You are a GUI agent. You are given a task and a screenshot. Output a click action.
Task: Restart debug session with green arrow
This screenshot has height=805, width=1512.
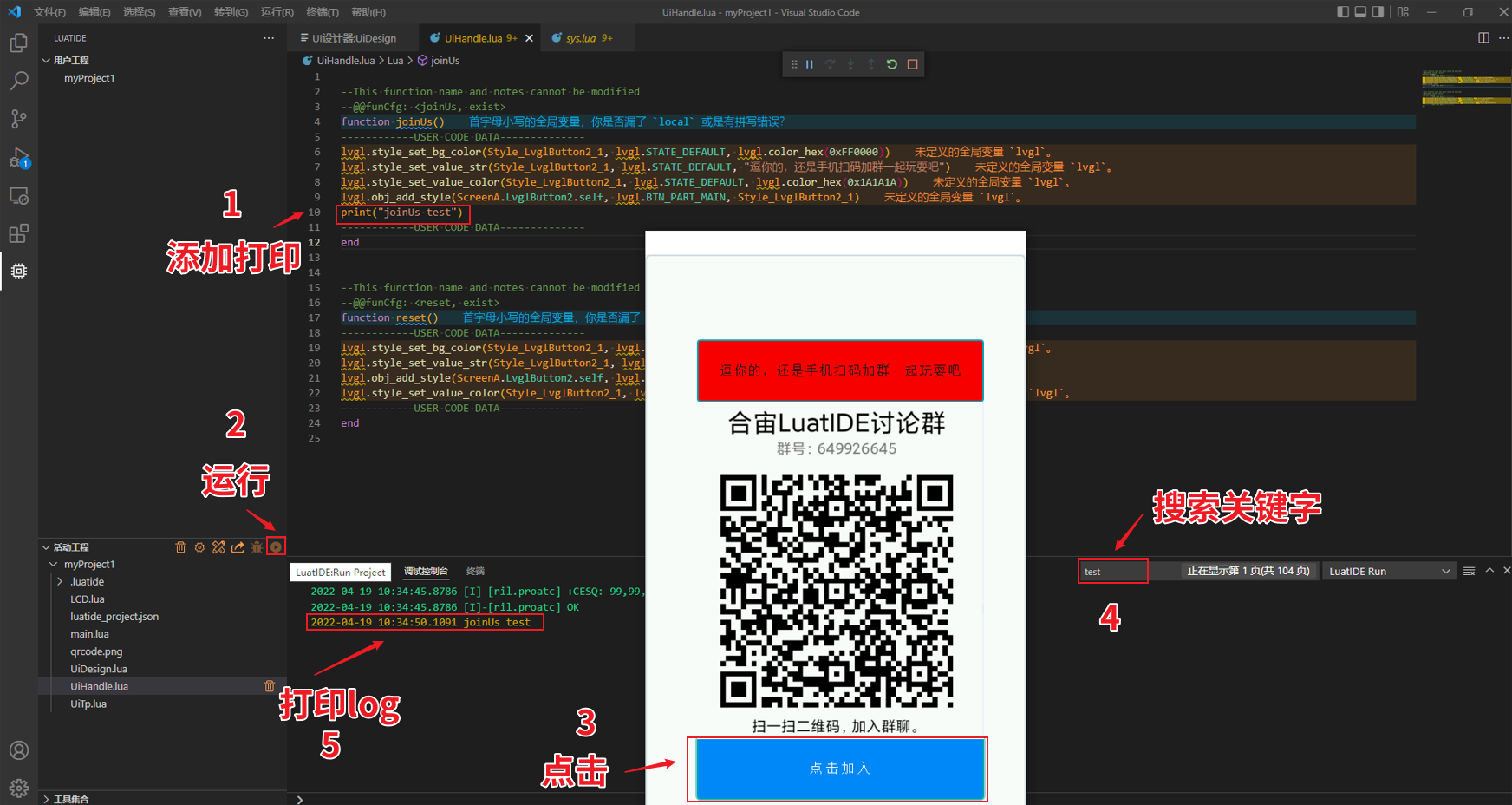tap(891, 64)
